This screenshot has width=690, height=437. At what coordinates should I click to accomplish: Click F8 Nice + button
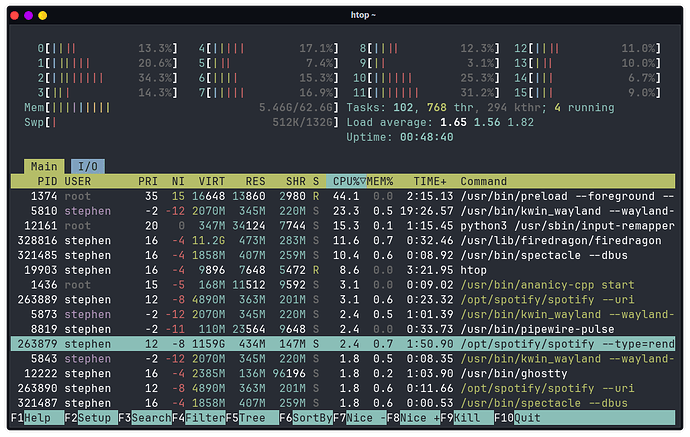pos(413,418)
